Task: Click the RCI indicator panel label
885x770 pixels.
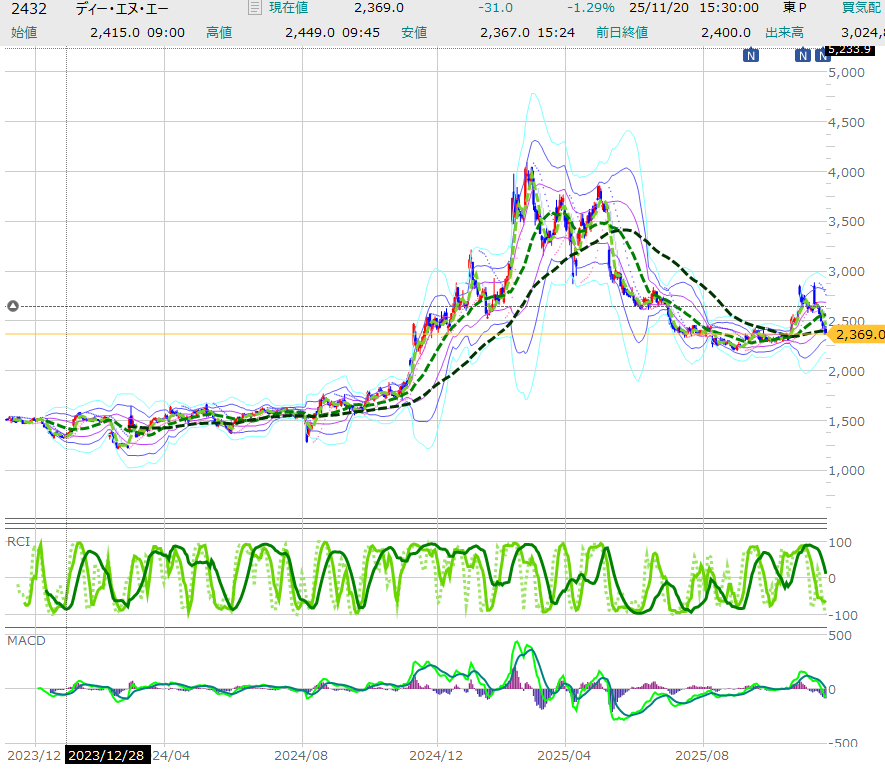Action: (18, 542)
